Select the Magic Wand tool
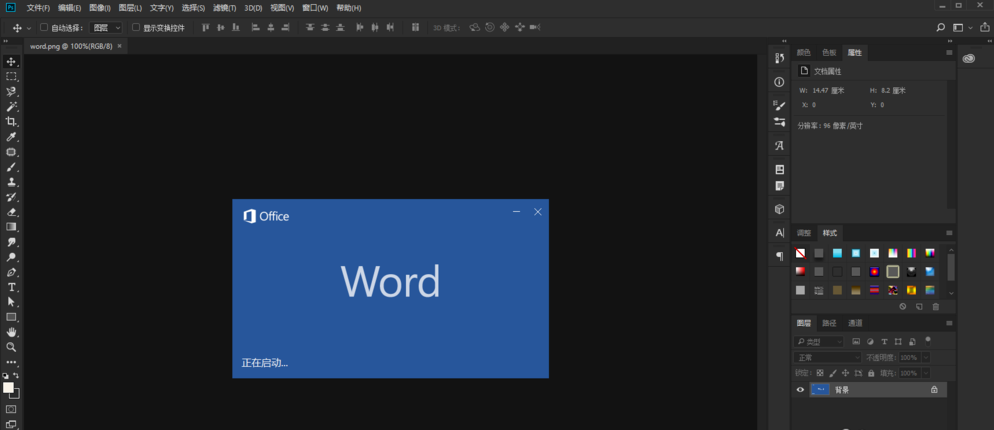 [x=12, y=106]
